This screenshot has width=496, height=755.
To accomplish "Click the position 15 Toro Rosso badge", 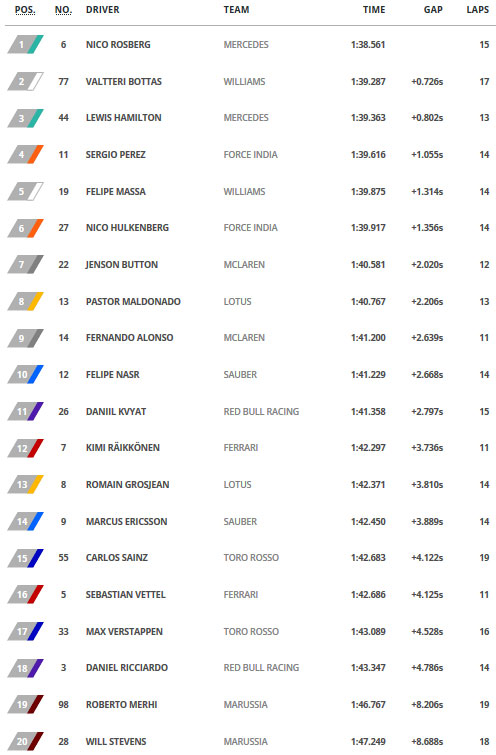I will tap(26, 558).
